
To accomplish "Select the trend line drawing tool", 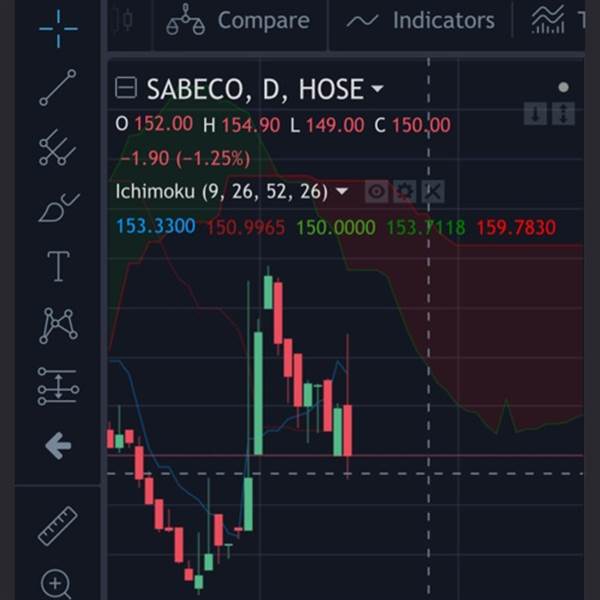I will pos(58,88).
